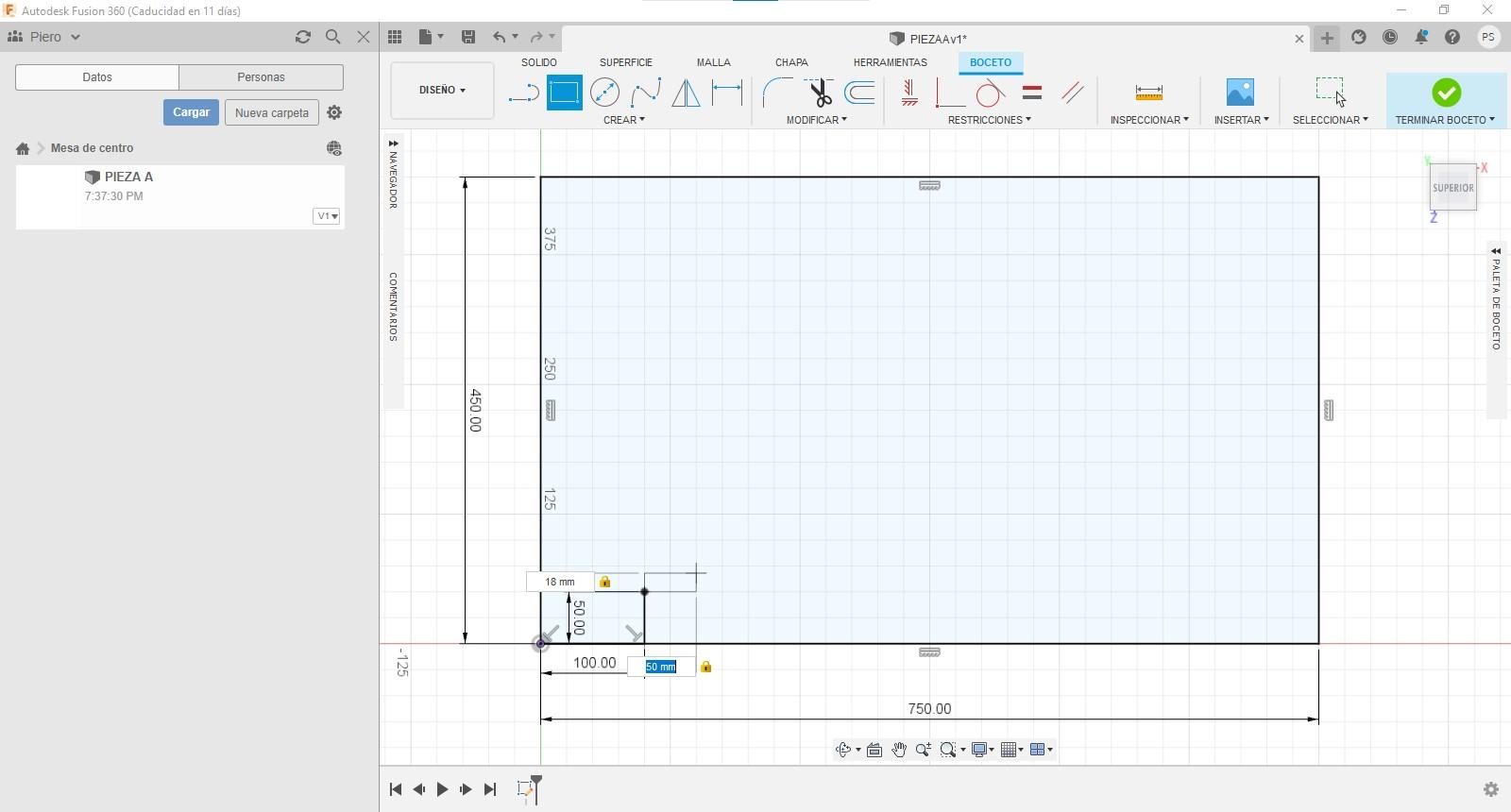Screen dimensions: 1511x812
Task: Open the grid and snaps dropdown
Action: (1012, 750)
